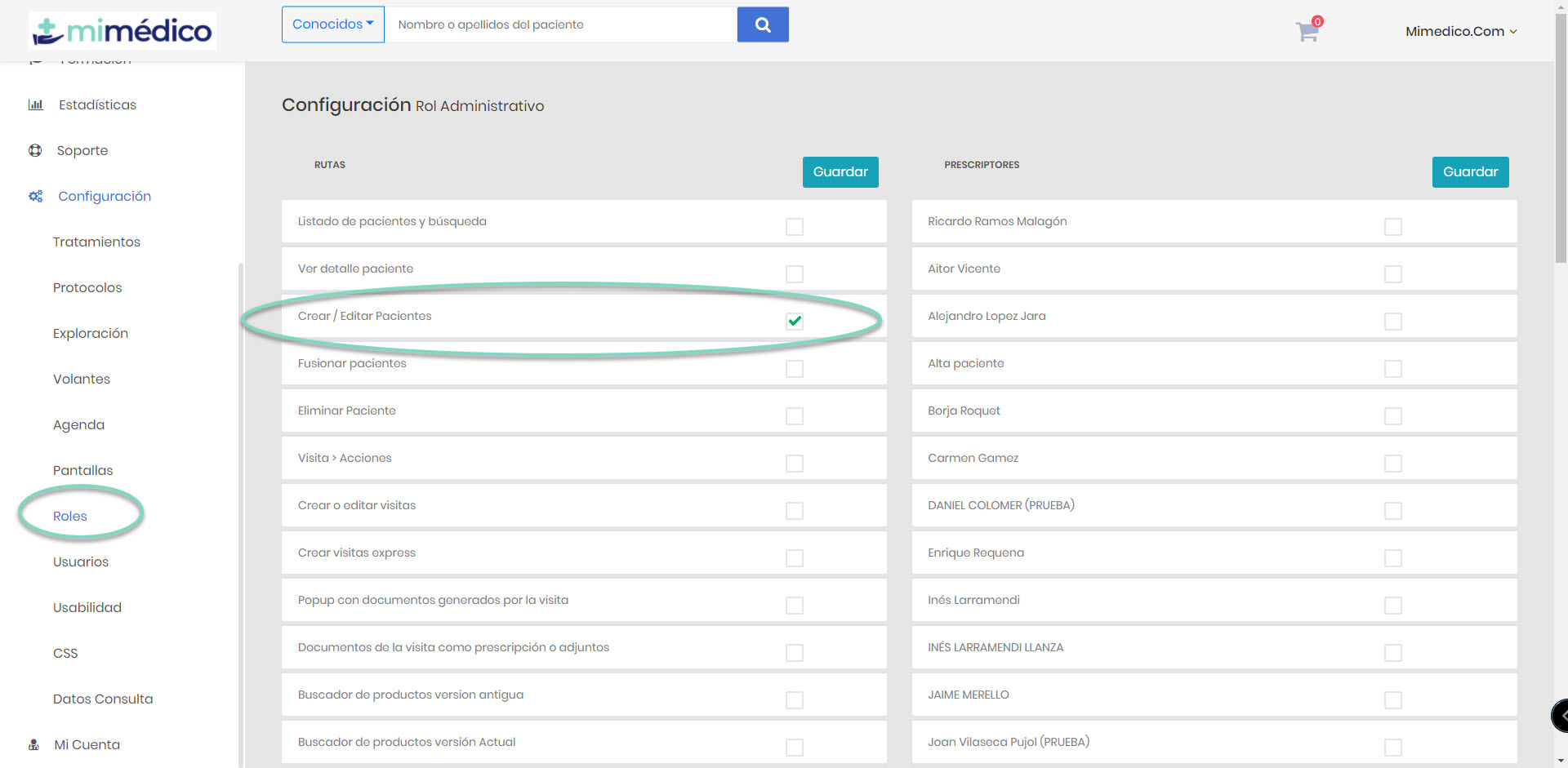Click the patient name search field
Screen dimensions: 1568x768
point(560,24)
